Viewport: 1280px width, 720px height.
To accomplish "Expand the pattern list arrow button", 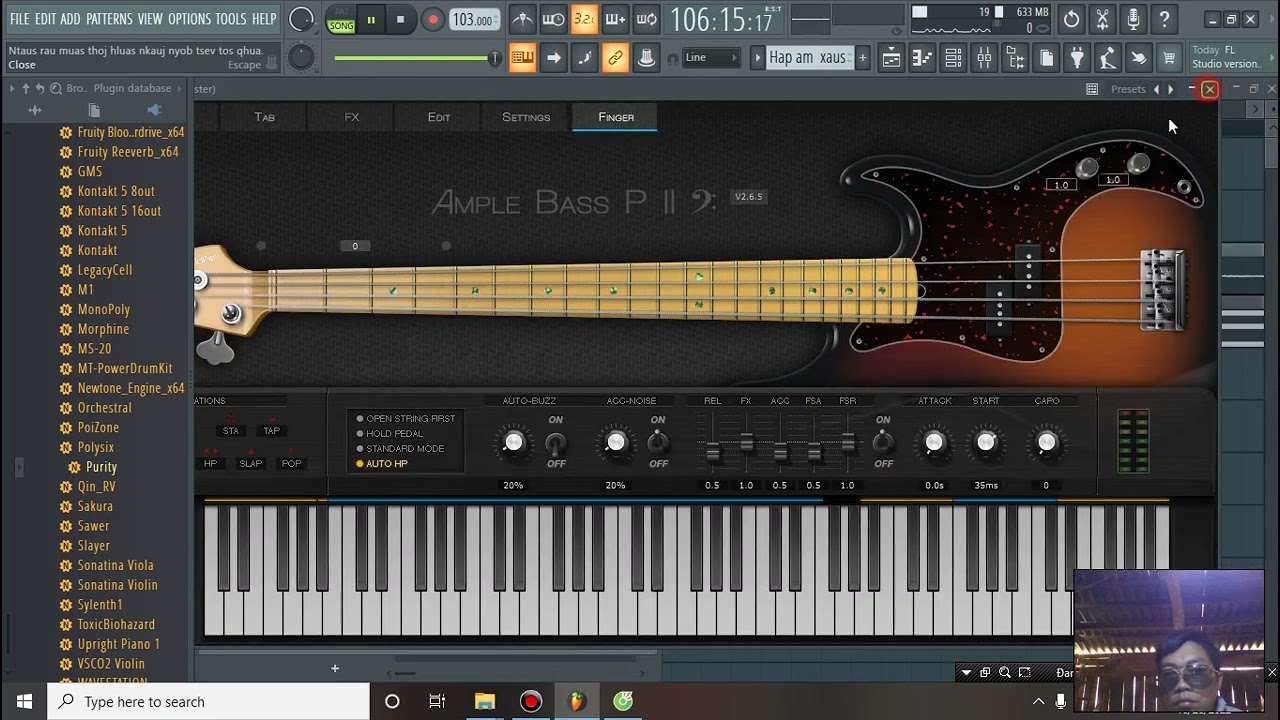I will click(x=758, y=58).
